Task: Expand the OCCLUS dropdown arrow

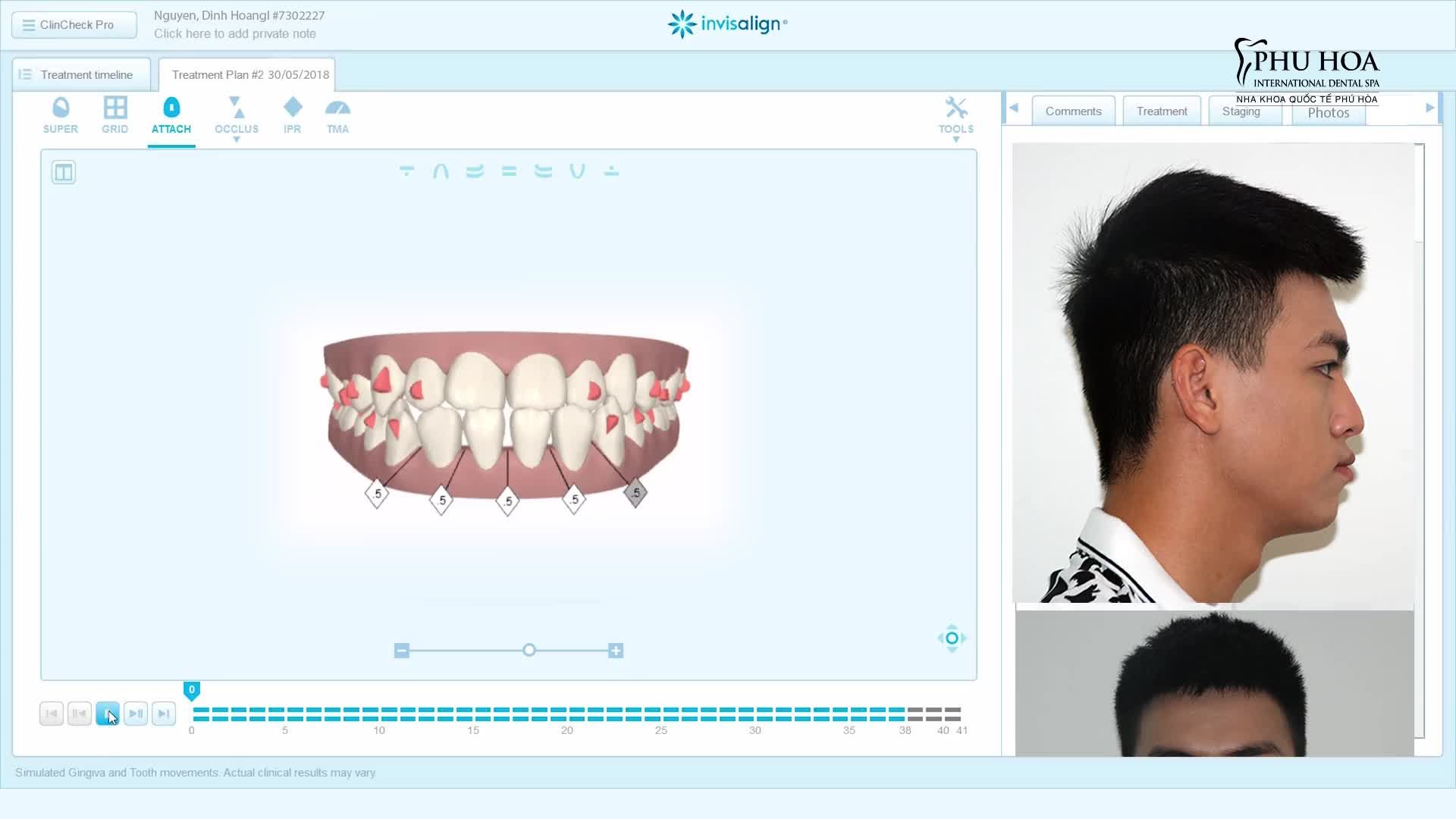Action: coord(237,139)
